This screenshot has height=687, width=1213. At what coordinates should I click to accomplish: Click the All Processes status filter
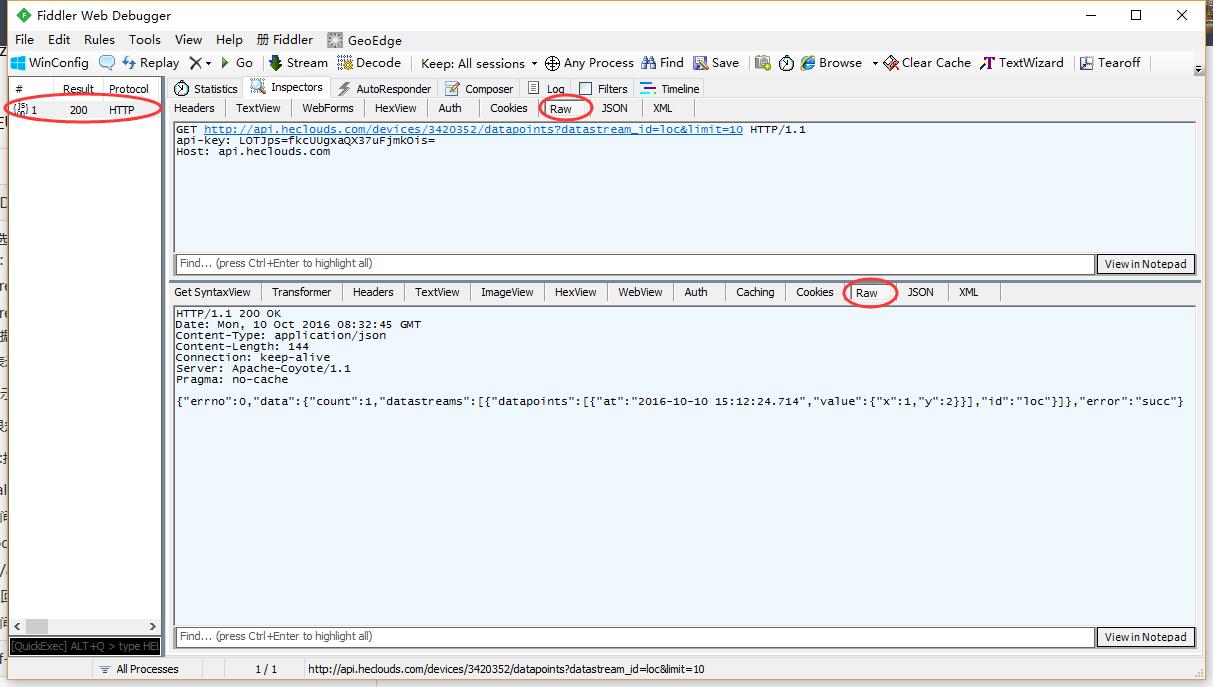[138, 669]
